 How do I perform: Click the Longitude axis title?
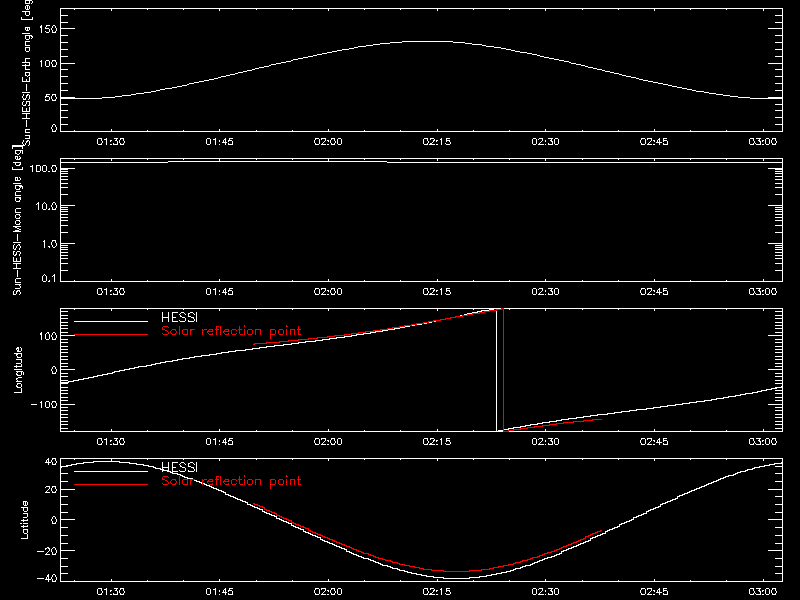tap(18, 370)
